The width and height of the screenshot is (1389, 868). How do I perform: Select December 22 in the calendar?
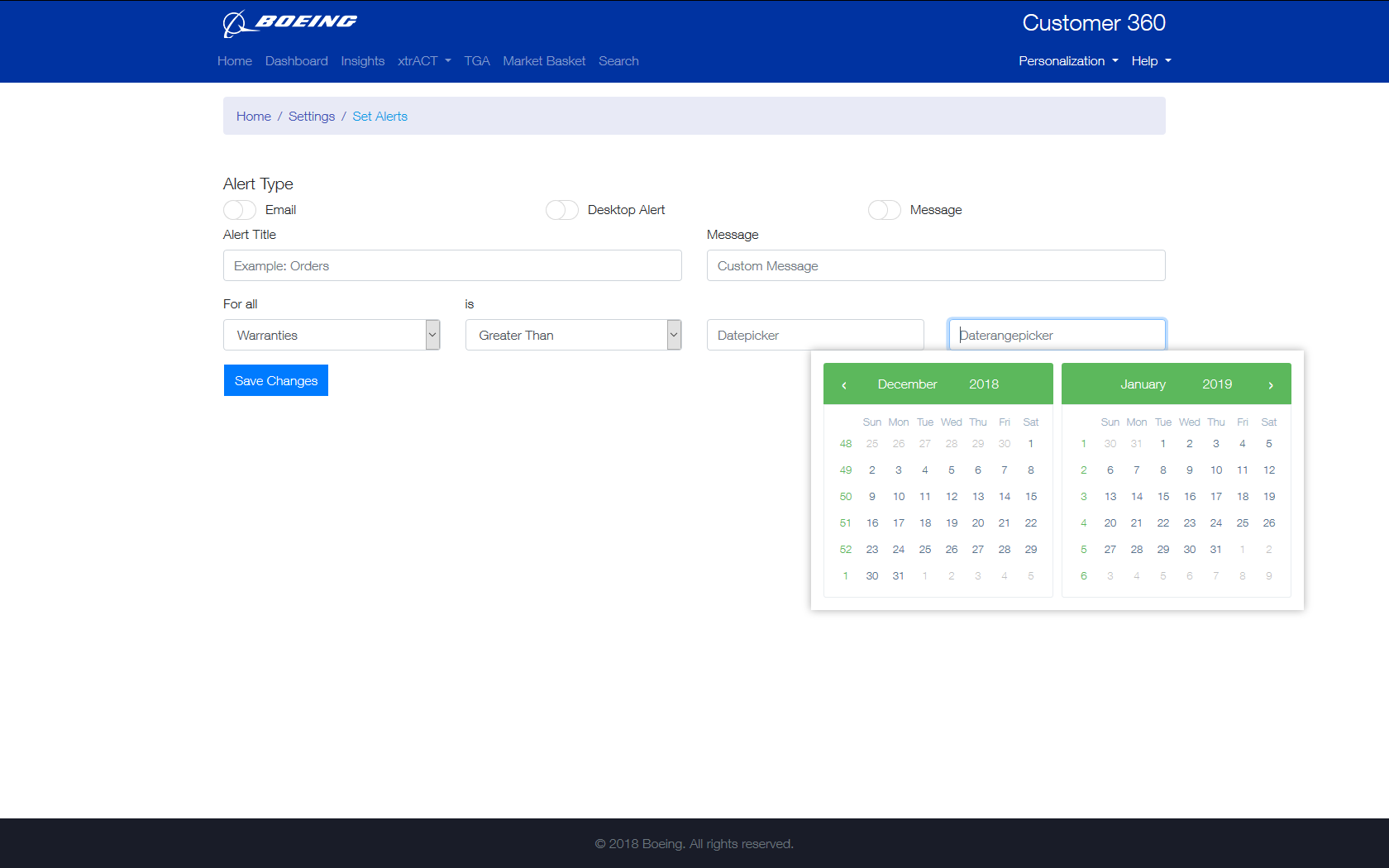click(x=1031, y=523)
